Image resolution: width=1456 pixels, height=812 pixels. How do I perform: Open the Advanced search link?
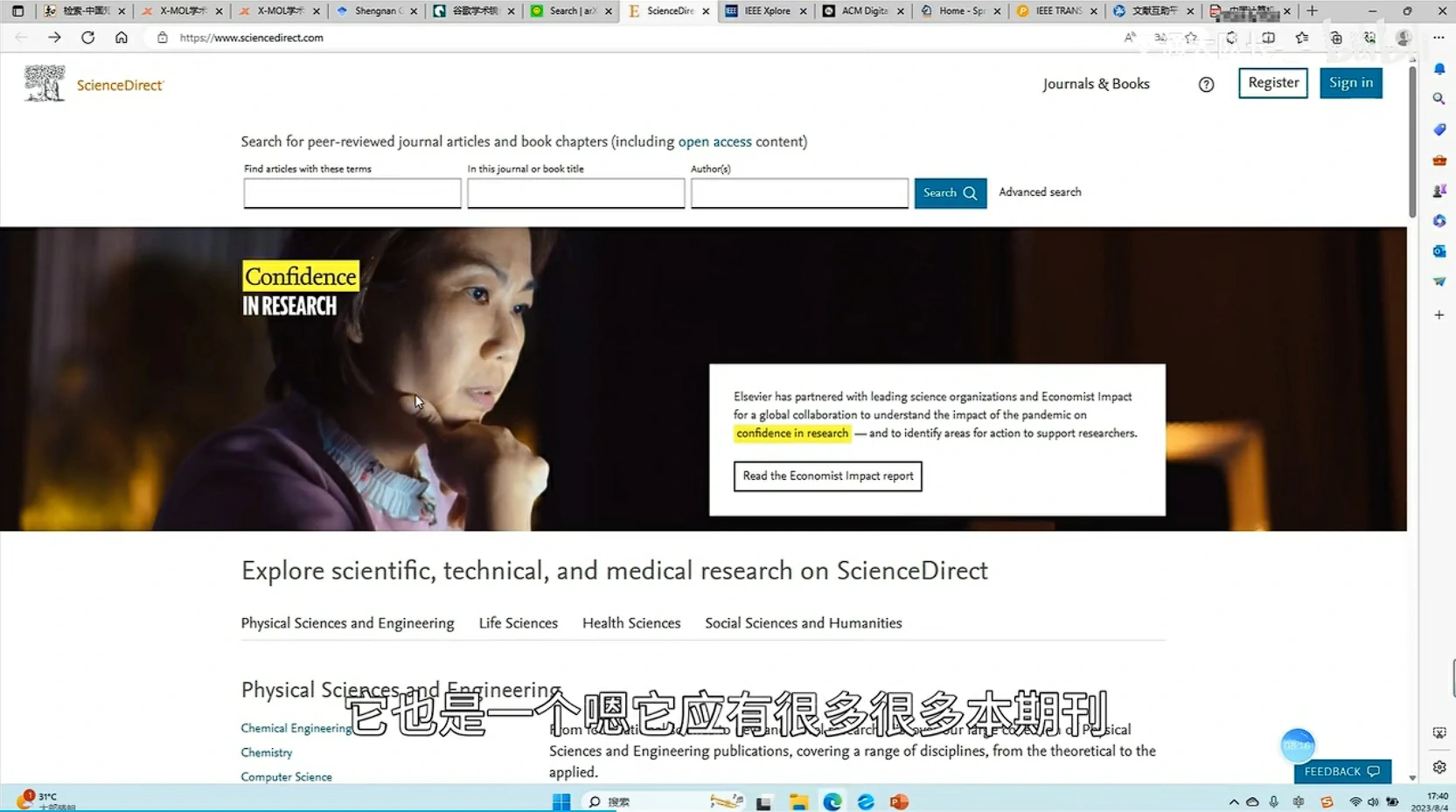pyautogui.click(x=1040, y=192)
